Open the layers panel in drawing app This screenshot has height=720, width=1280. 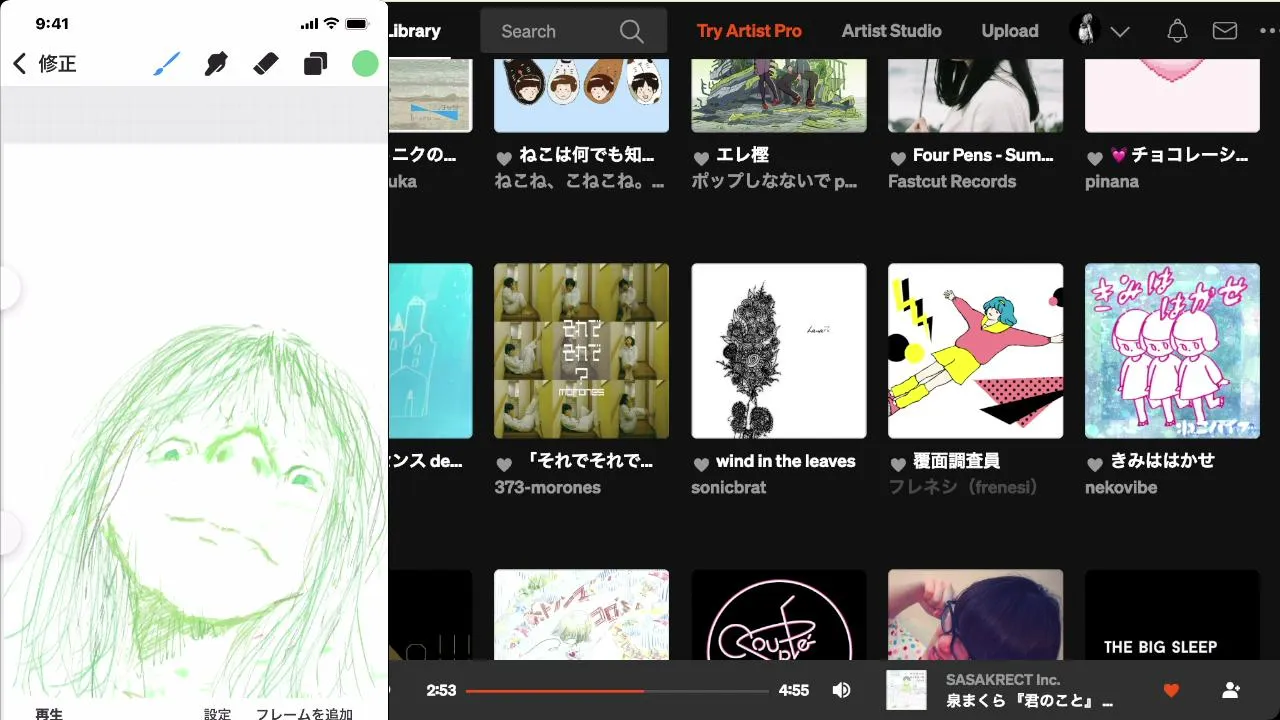click(315, 64)
